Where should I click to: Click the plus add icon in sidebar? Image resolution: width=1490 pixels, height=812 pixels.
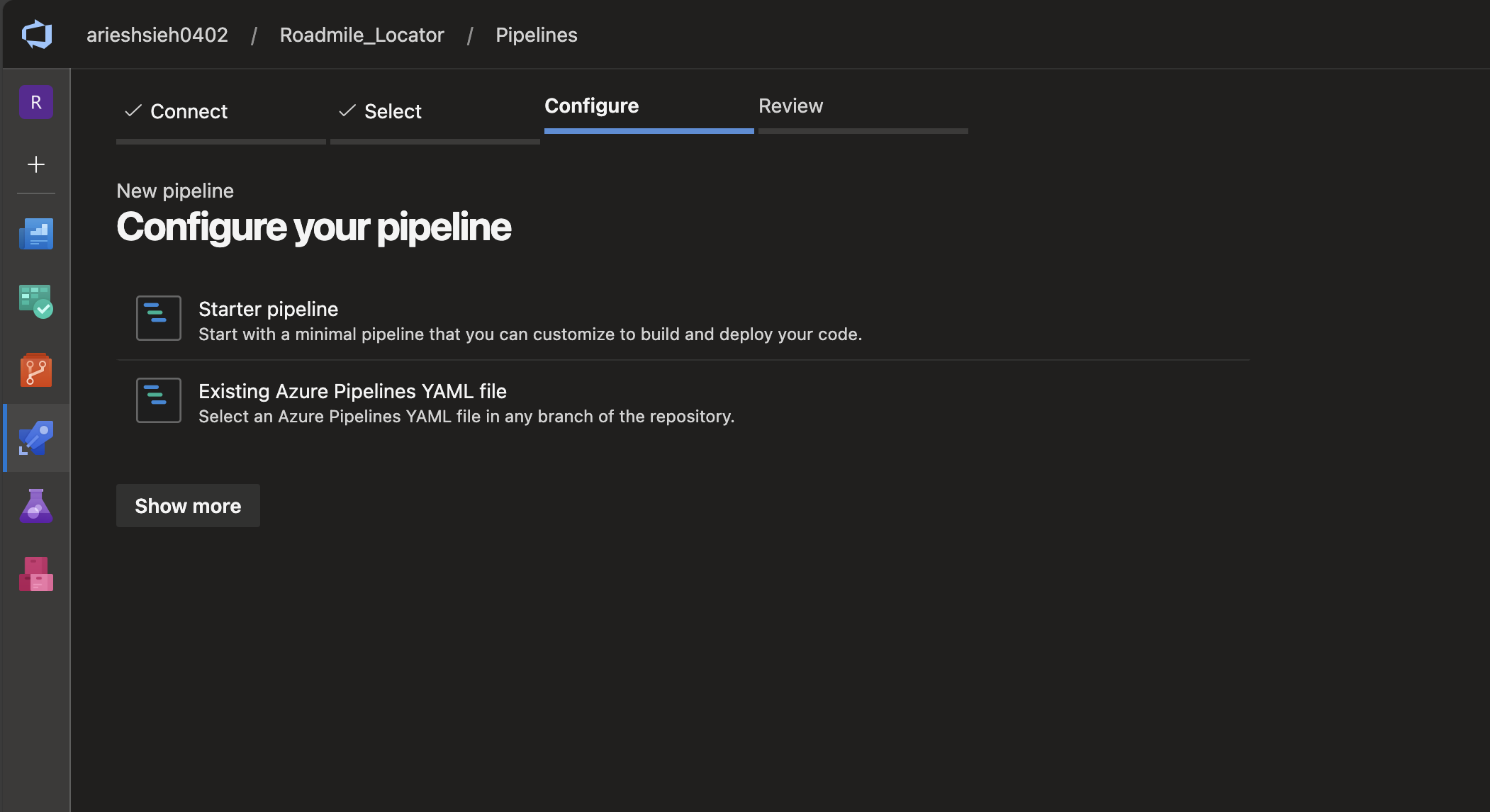(36, 164)
